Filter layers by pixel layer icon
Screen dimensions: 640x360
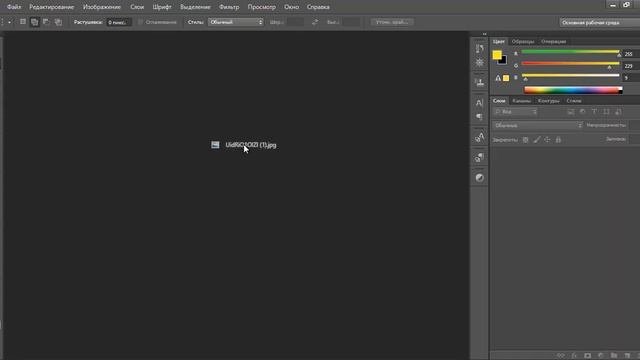(571, 112)
